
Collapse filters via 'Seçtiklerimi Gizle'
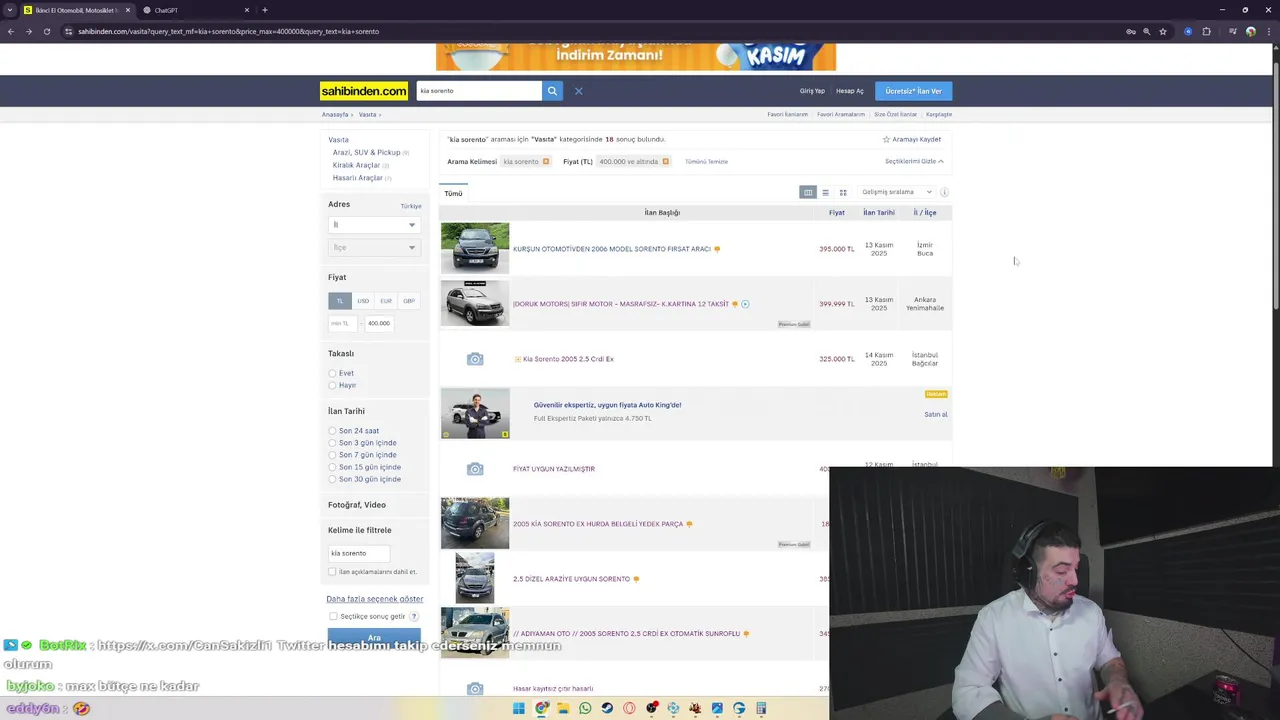coord(914,161)
